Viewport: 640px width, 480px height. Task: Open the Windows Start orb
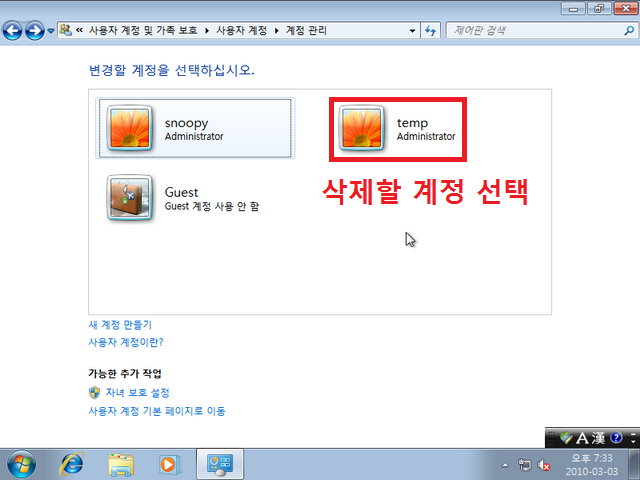click(21, 464)
